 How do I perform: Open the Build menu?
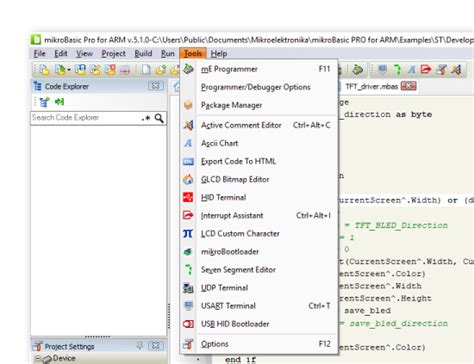(x=143, y=54)
